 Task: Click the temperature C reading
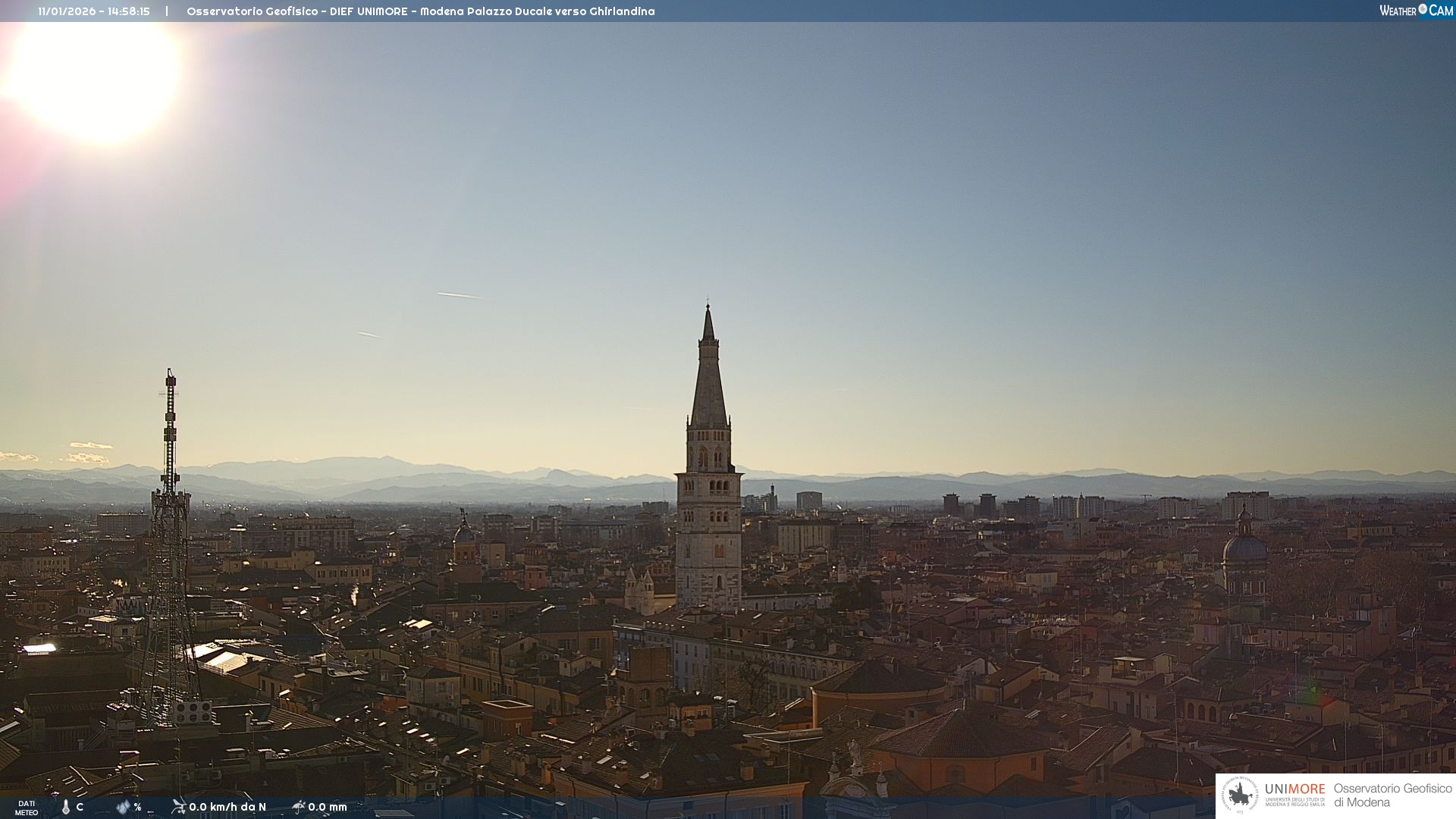pyautogui.click(x=80, y=807)
